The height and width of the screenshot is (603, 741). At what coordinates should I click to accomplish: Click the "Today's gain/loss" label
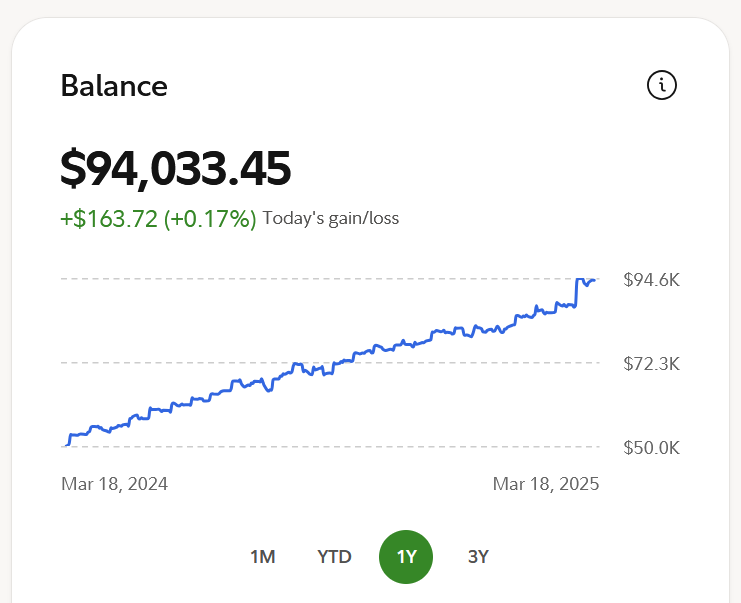[331, 218]
